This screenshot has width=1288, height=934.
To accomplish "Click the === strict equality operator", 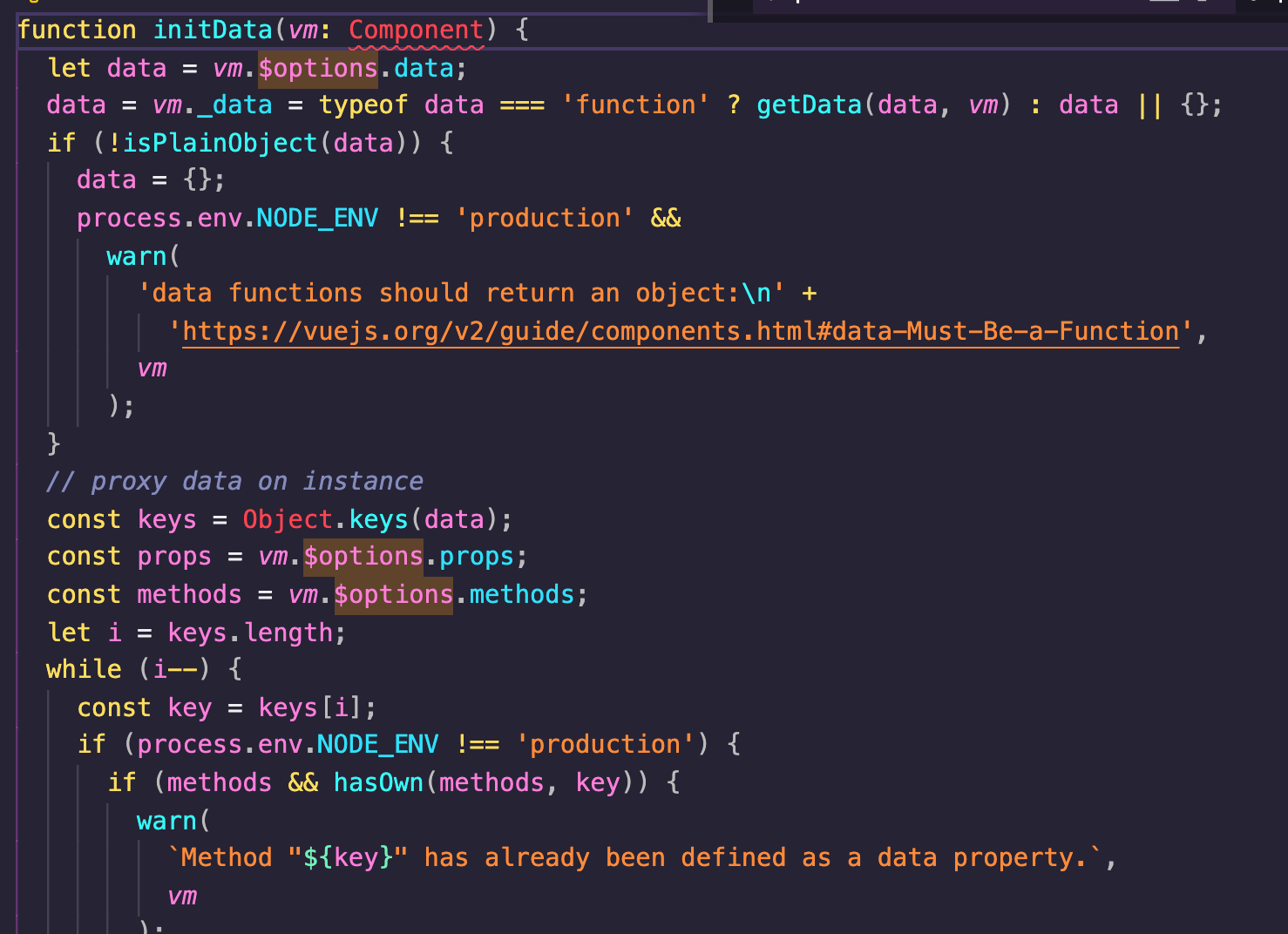I will tap(522, 105).
